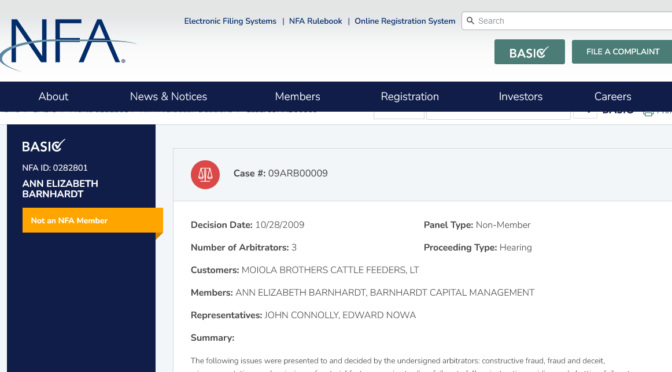
Task: Open the News & Notices menu
Action: point(168,96)
